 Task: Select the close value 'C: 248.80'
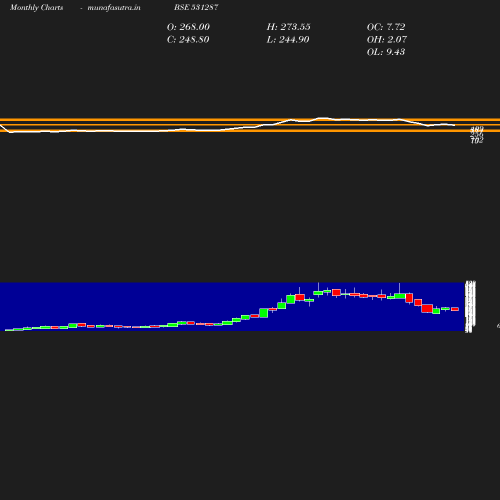click(x=188, y=40)
